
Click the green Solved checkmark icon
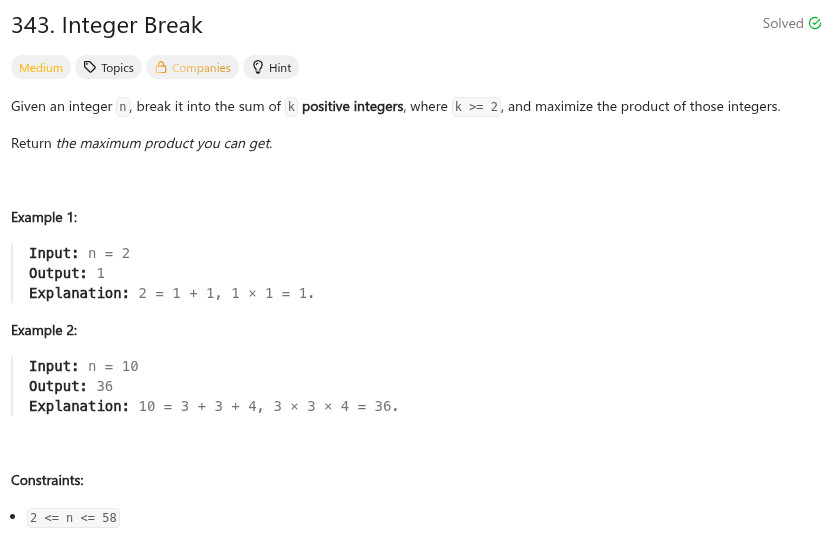815,24
